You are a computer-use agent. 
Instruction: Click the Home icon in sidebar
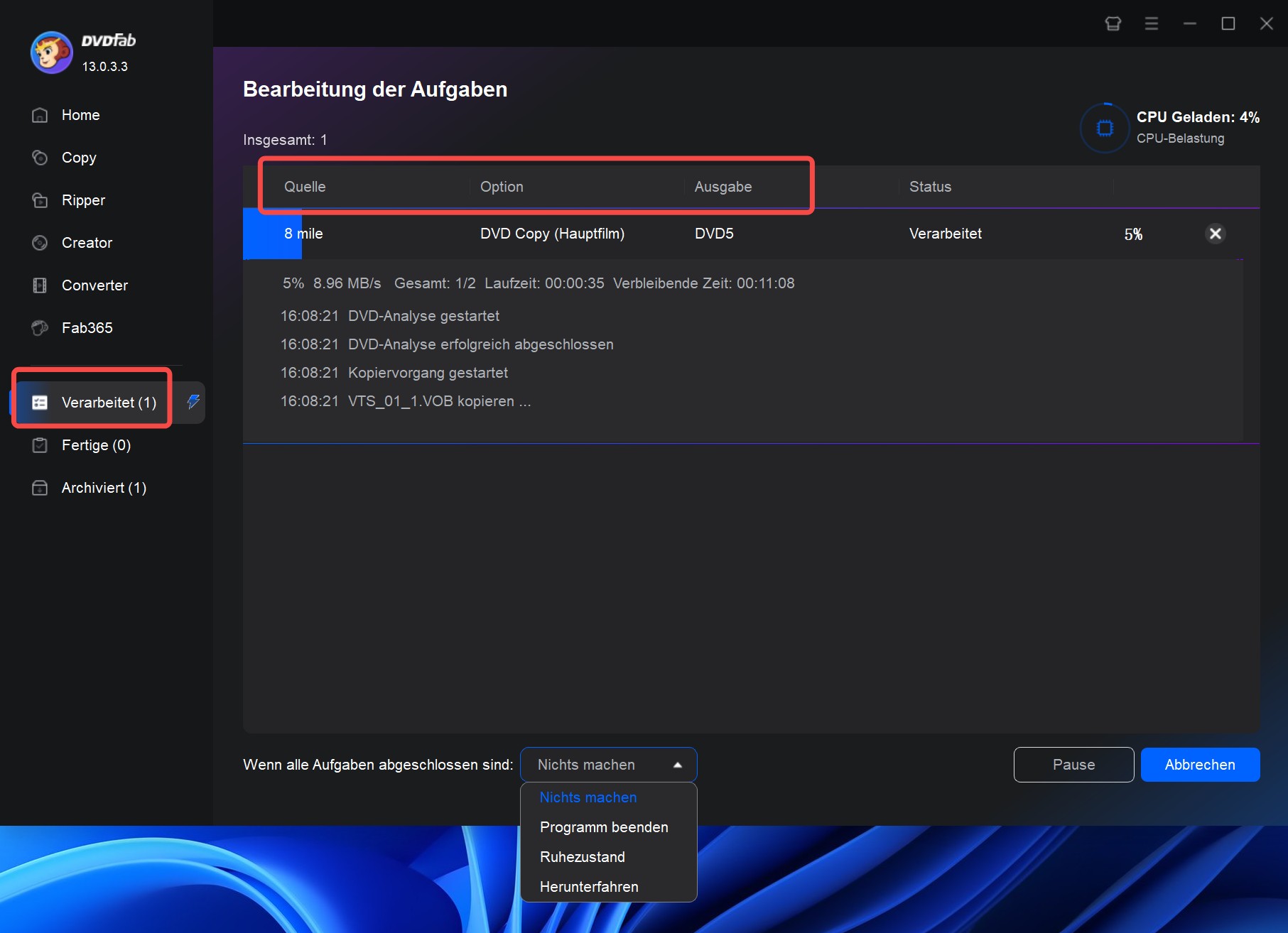click(x=40, y=115)
